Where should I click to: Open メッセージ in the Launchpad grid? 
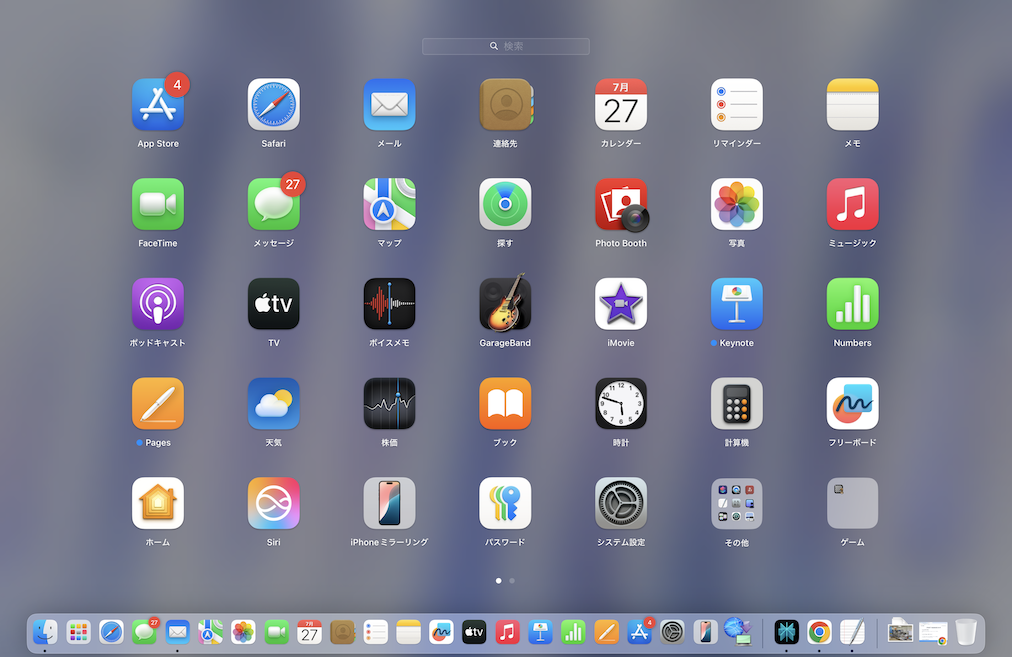[274, 204]
